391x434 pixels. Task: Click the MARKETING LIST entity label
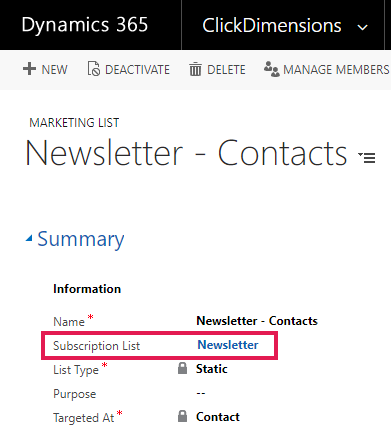(74, 123)
